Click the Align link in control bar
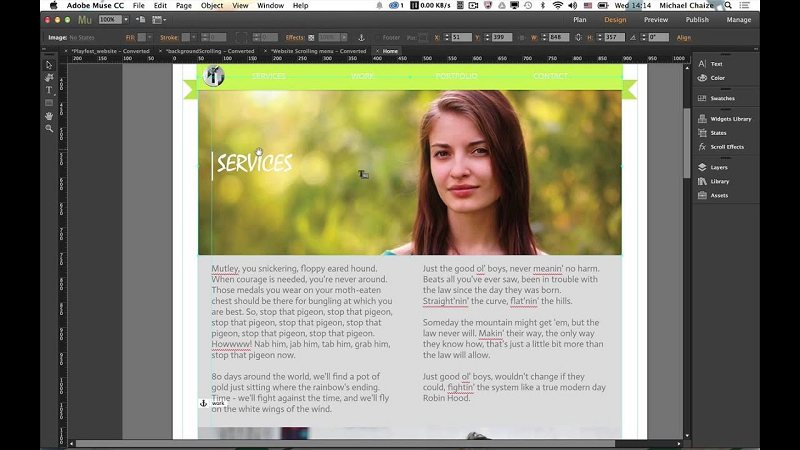The height and width of the screenshot is (450, 800). [684, 37]
